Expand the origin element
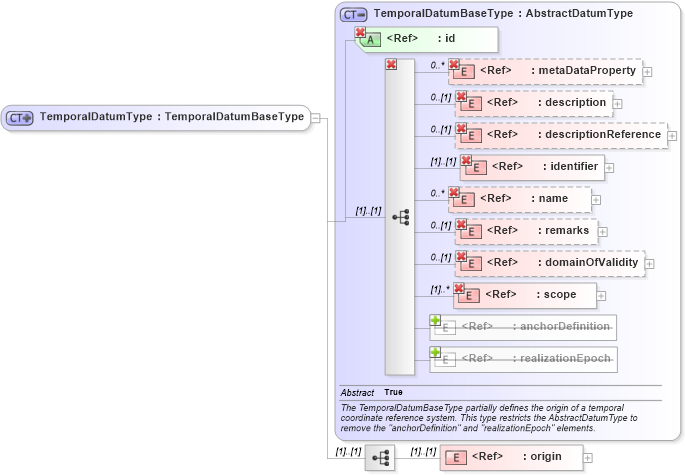Viewport: 685px width, 475px height. click(x=588, y=458)
